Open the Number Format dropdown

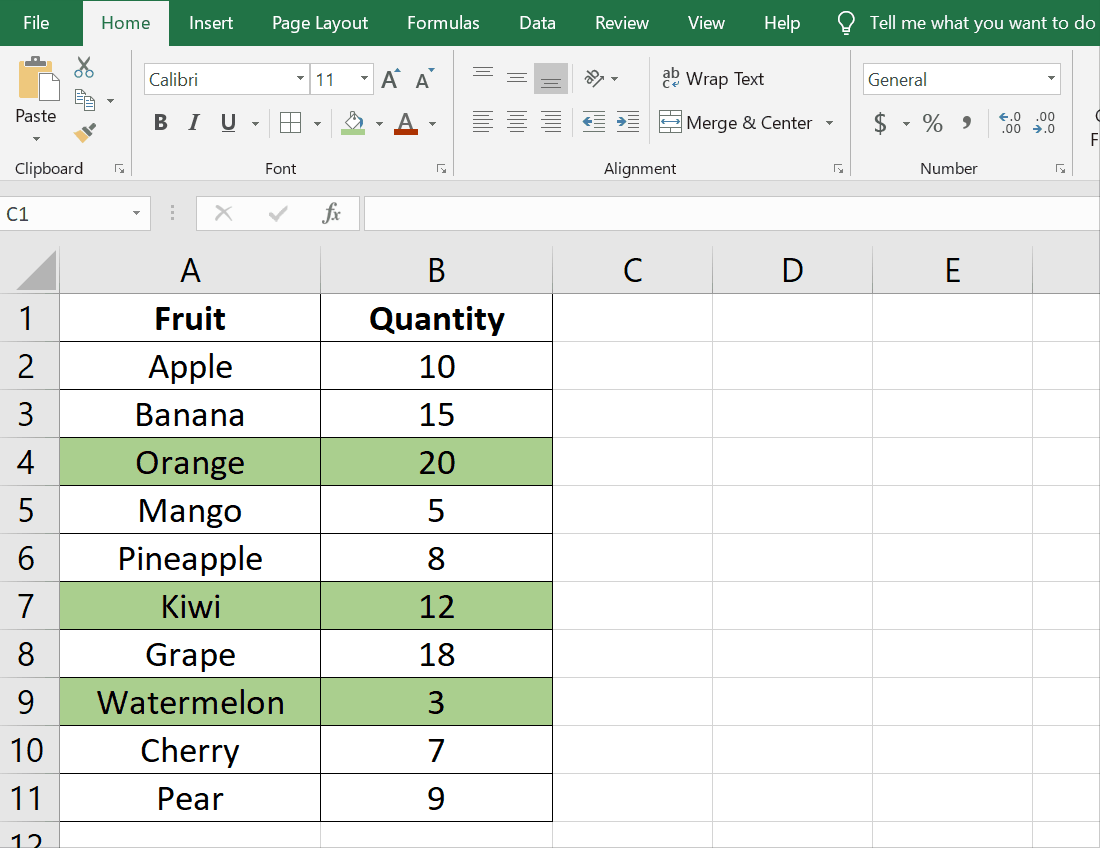1051,78
